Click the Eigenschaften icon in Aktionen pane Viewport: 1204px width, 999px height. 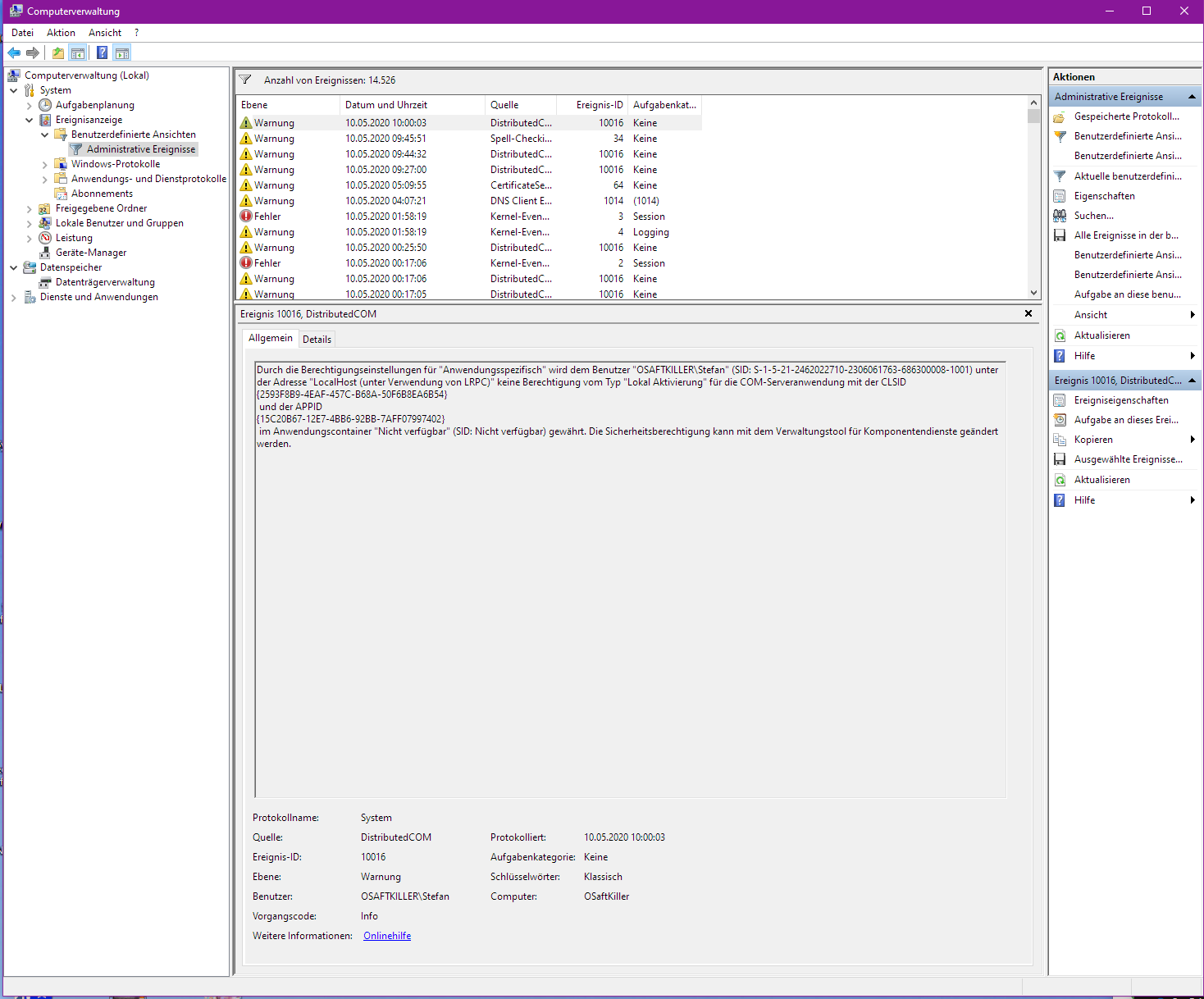(x=1060, y=196)
